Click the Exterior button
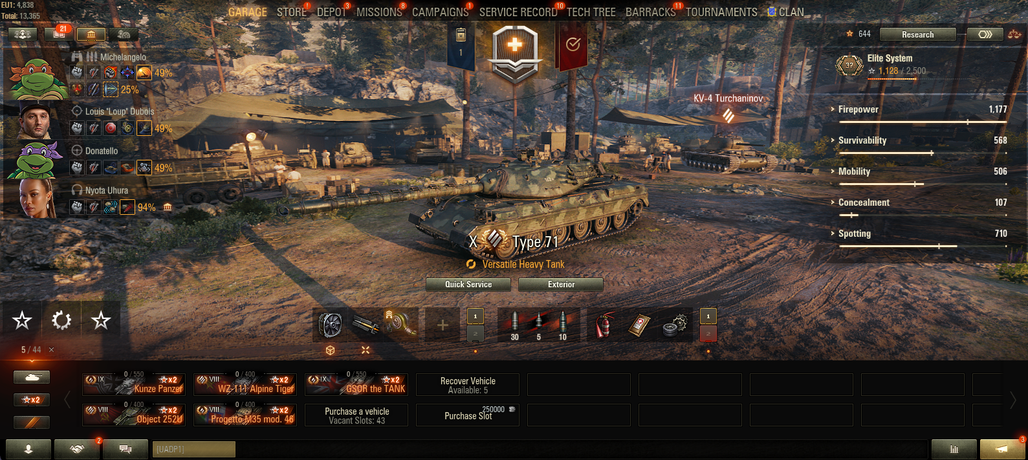Screen dimensions: 1028x460 pos(561,284)
